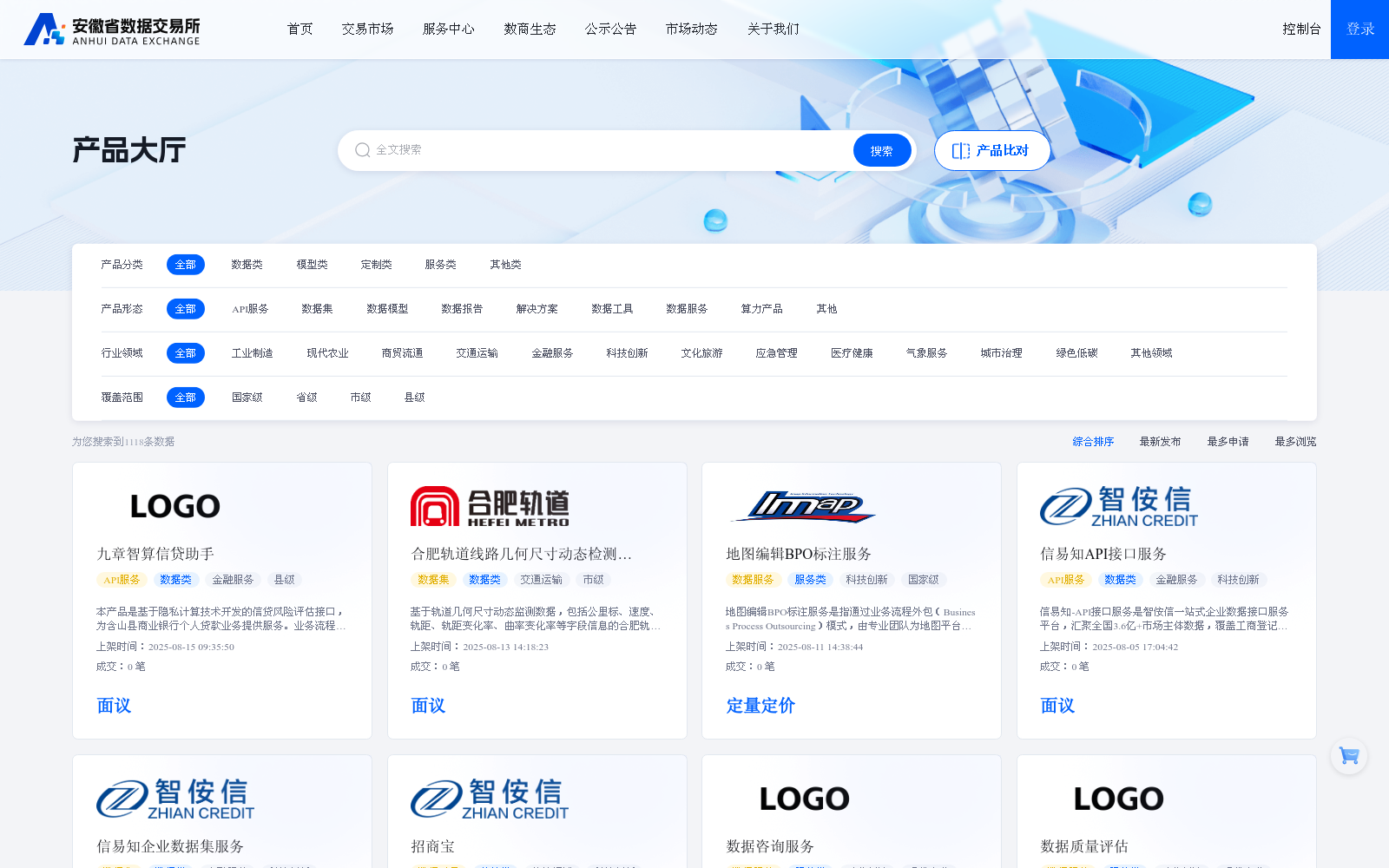Filter product form by API服务
Screen dimensions: 1389x868
tap(250, 309)
